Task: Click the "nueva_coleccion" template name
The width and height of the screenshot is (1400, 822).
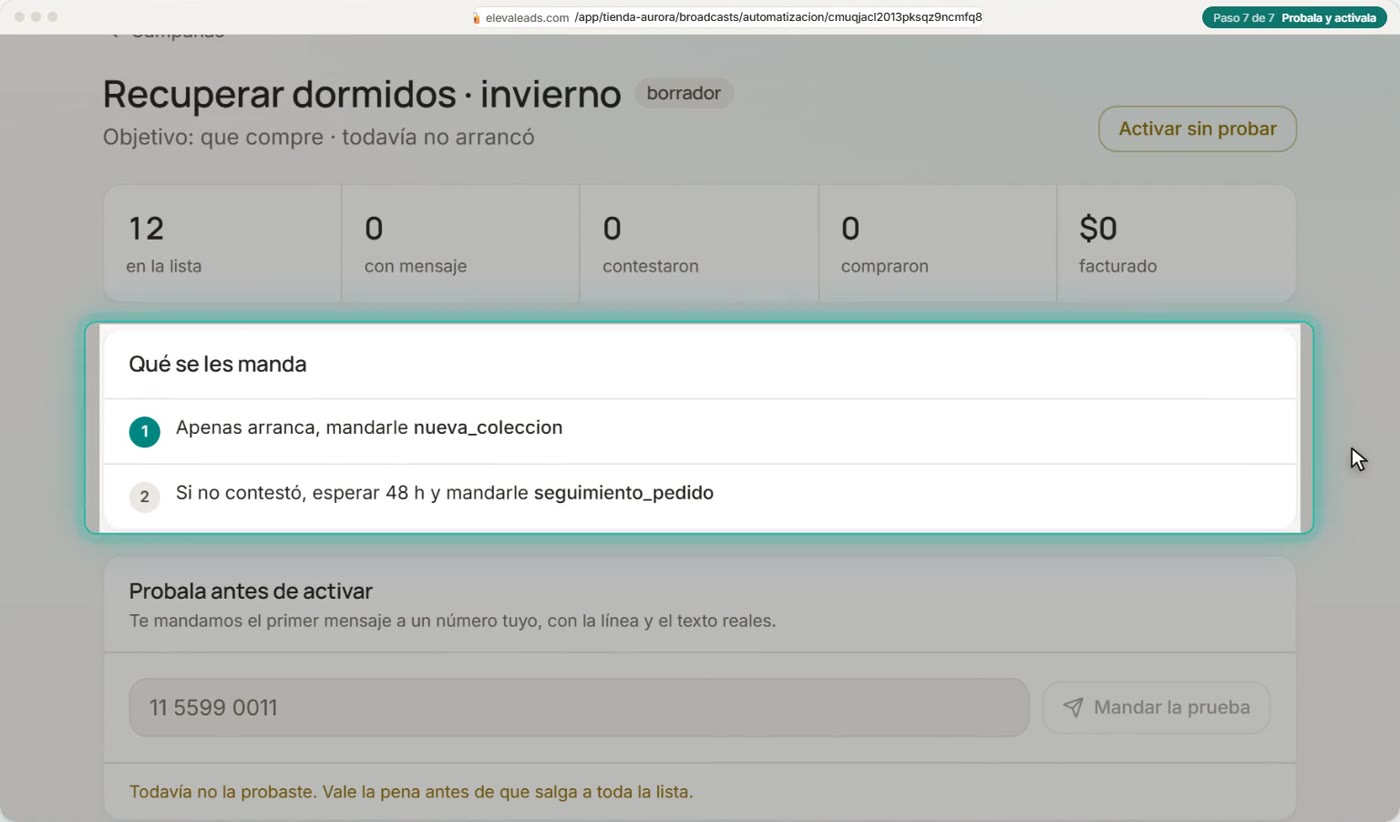Action: point(488,428)
